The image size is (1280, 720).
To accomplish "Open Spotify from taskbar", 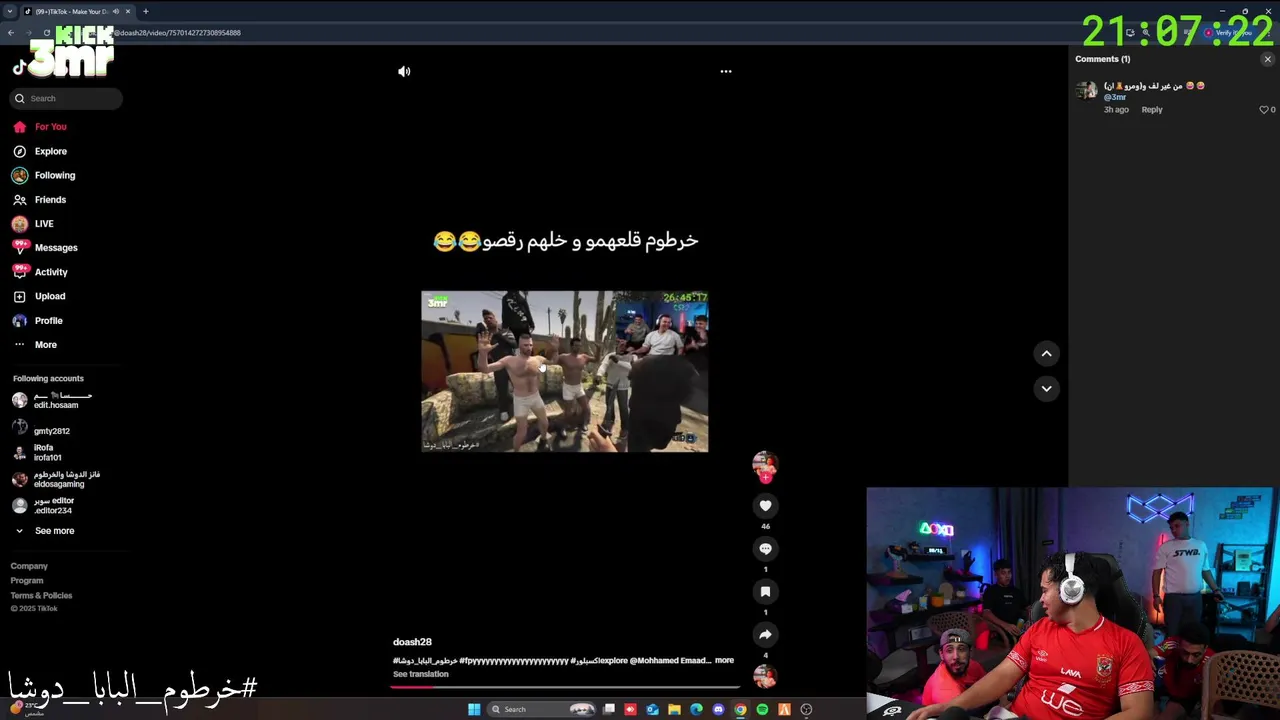I will coord(762,710).
